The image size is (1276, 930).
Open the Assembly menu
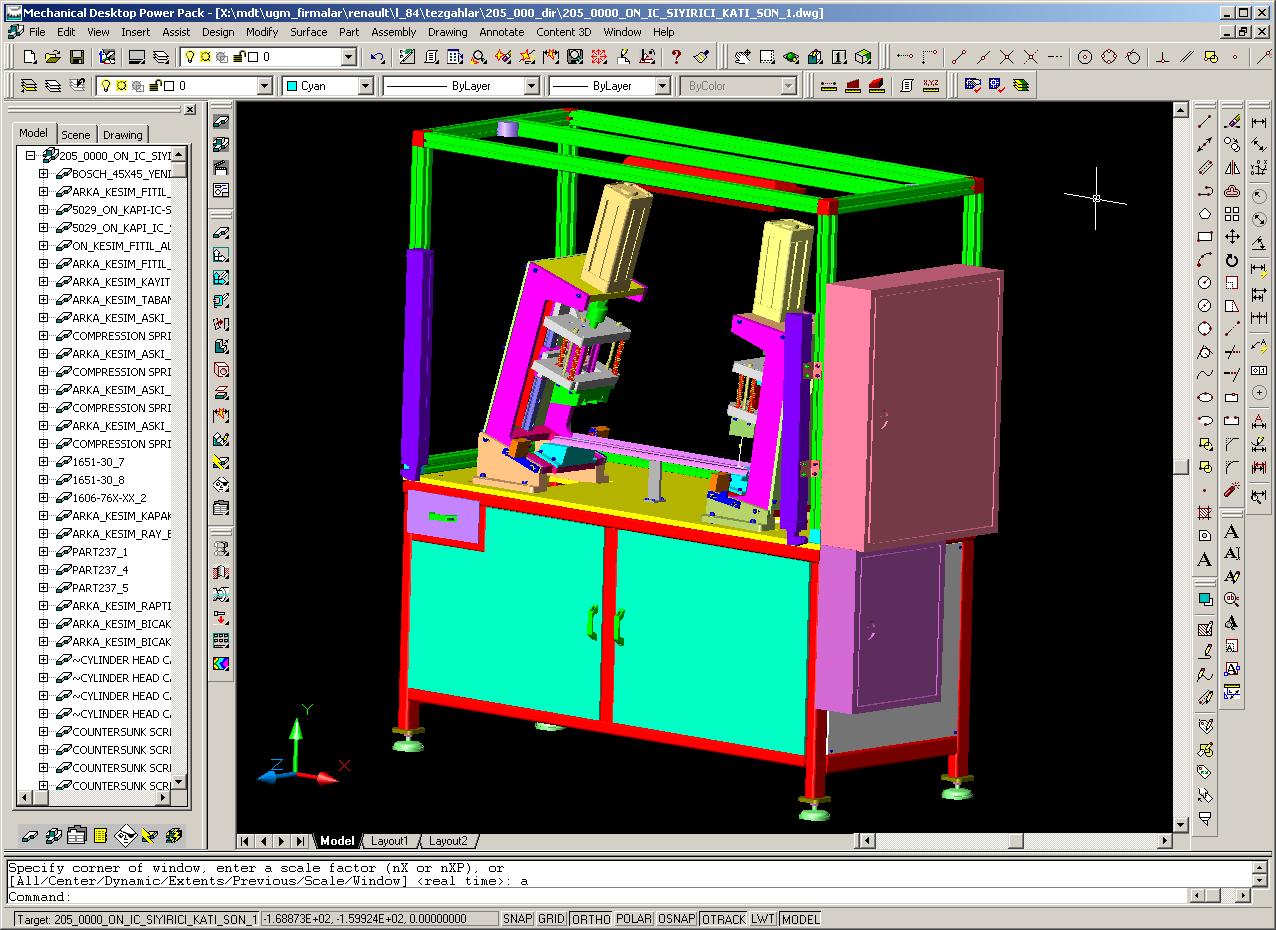(x=393, y=32)
